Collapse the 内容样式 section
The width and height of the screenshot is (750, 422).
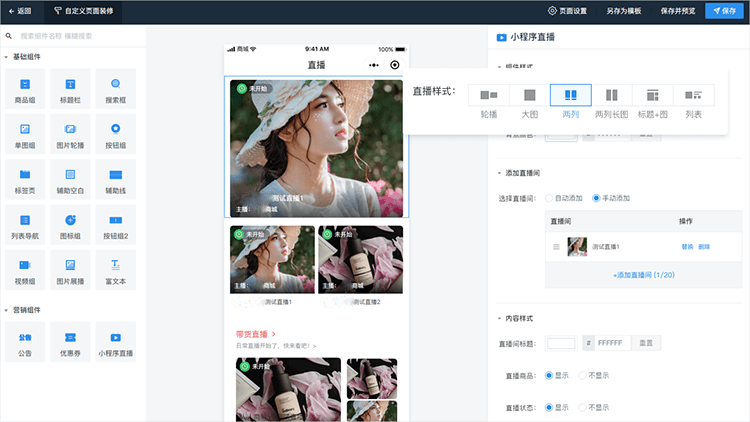tap(500, 318)
